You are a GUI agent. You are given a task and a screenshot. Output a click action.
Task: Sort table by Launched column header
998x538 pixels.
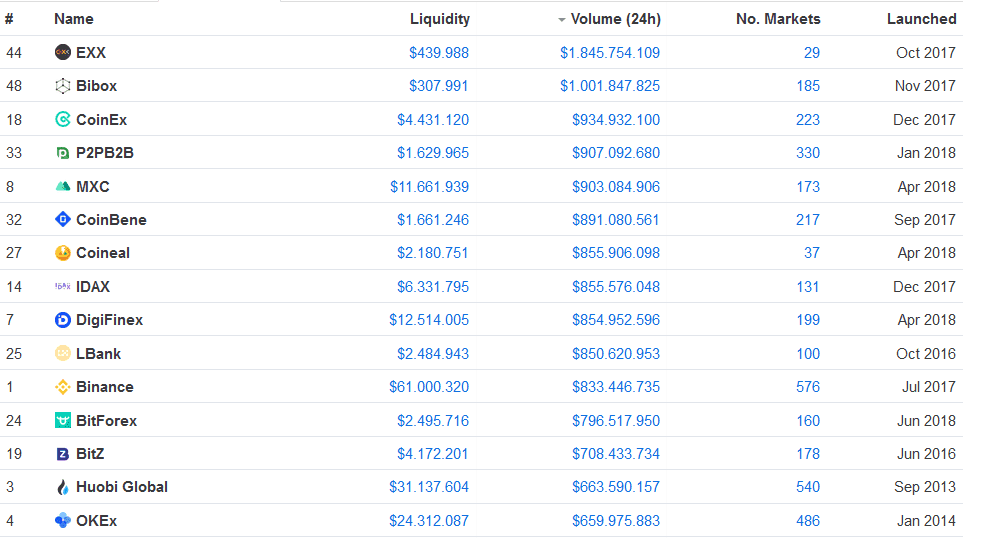[921, 19]
